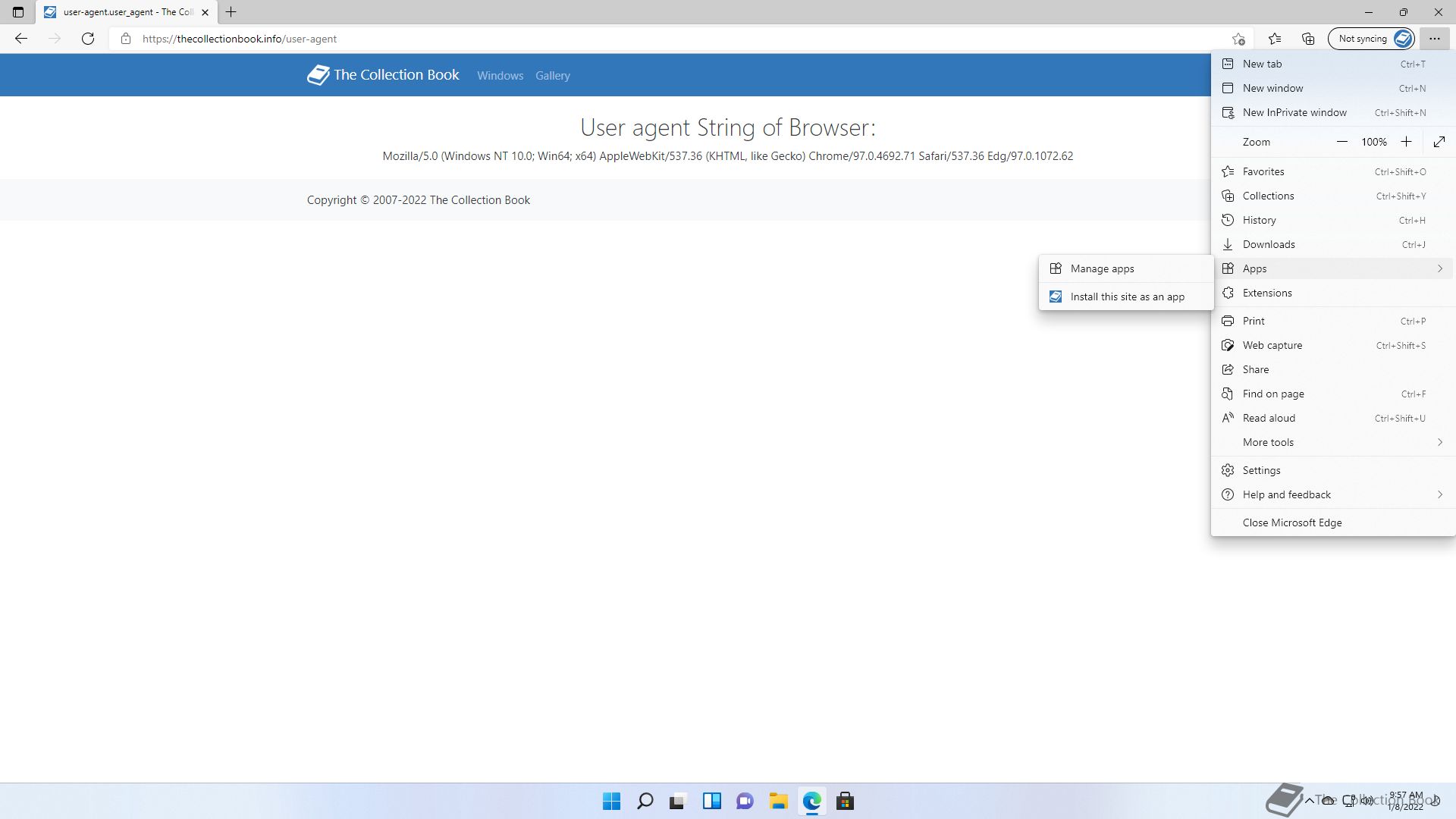Viewport: 1456px width, 819px height.
Task: Open Widgets on the taskbar
Action: tap(711, 801)
